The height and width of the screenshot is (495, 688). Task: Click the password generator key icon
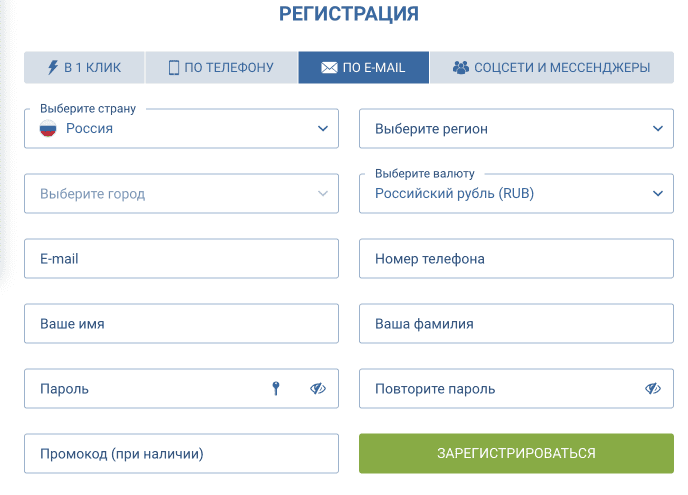pos(277,389)
